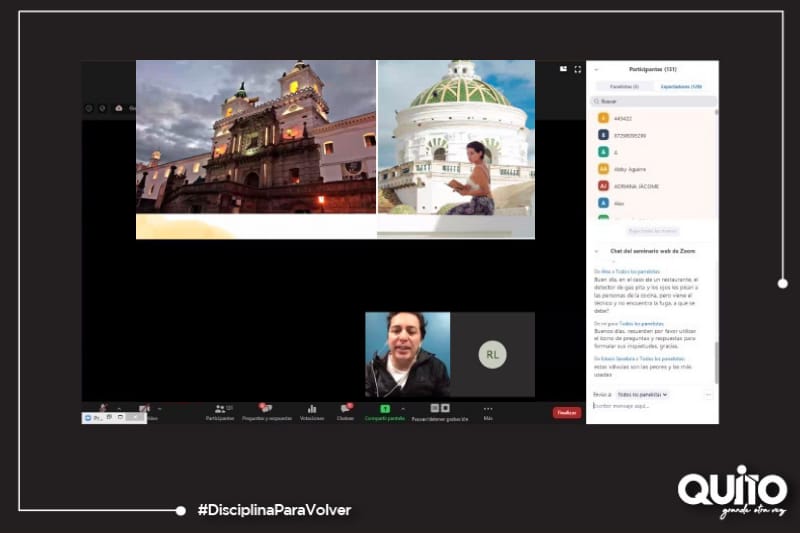Open the Votaciones polling icon
Viewport: 800px width, 533px height.
[312, 411]
